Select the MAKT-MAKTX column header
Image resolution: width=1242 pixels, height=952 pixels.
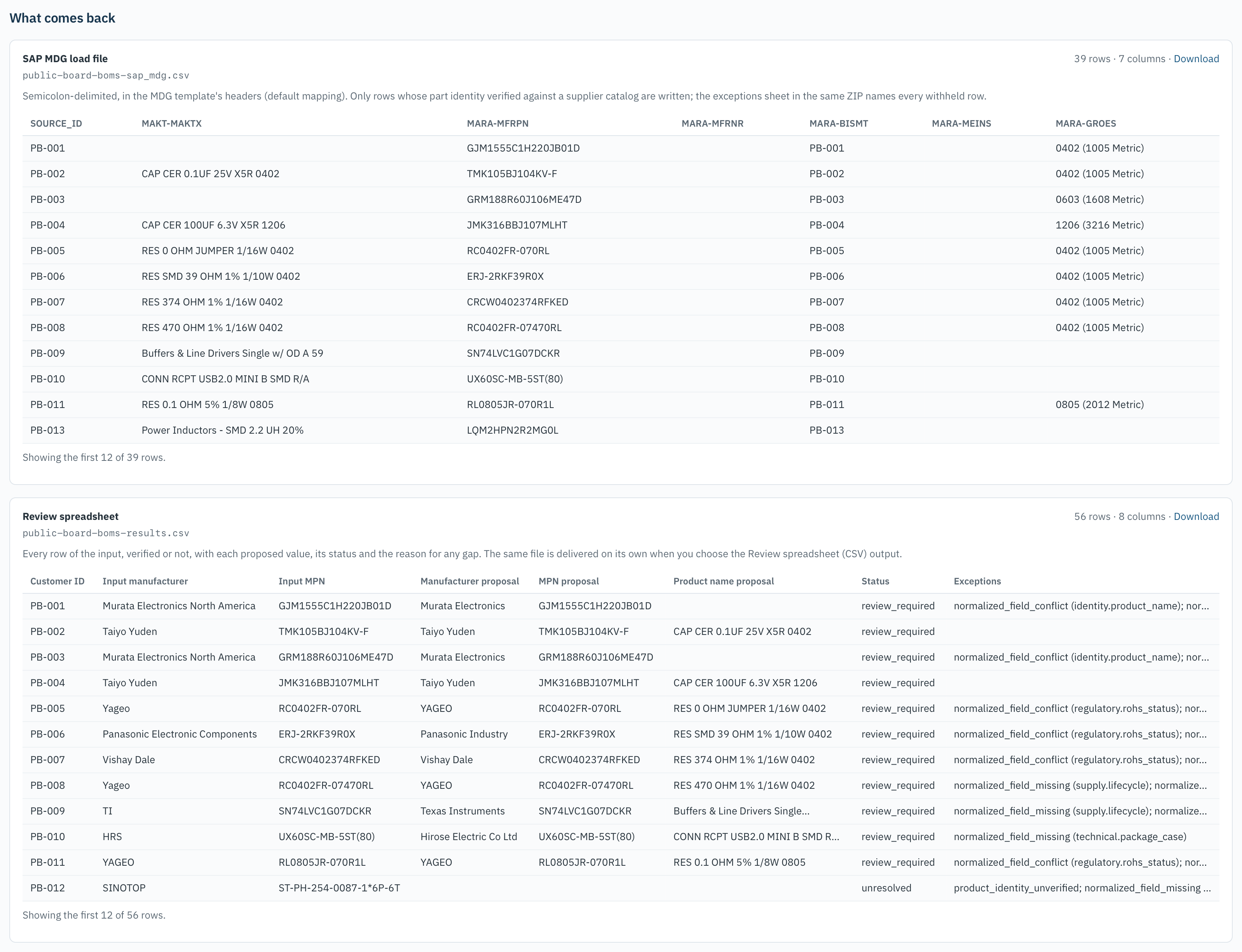pyautogui.click(x=172, y=124)
